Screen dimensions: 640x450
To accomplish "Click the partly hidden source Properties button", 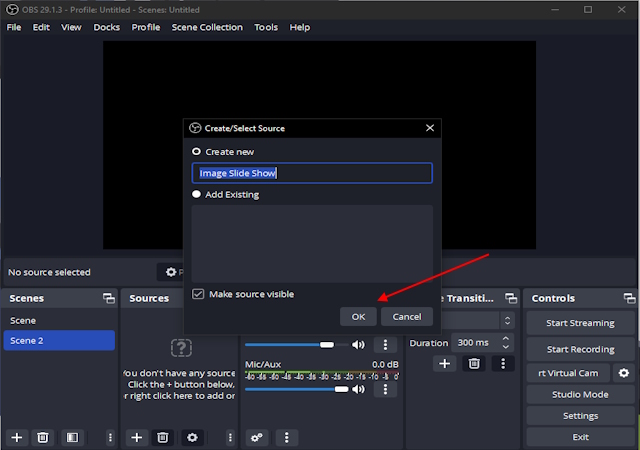I will (171, 272).
